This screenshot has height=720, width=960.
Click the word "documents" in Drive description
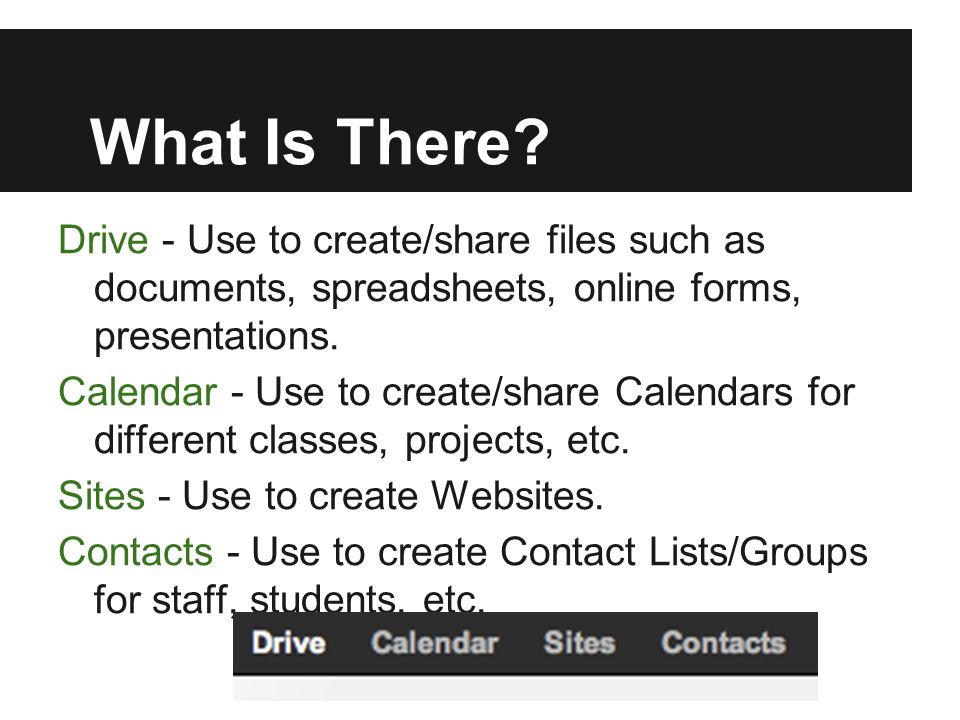(190, 288)
